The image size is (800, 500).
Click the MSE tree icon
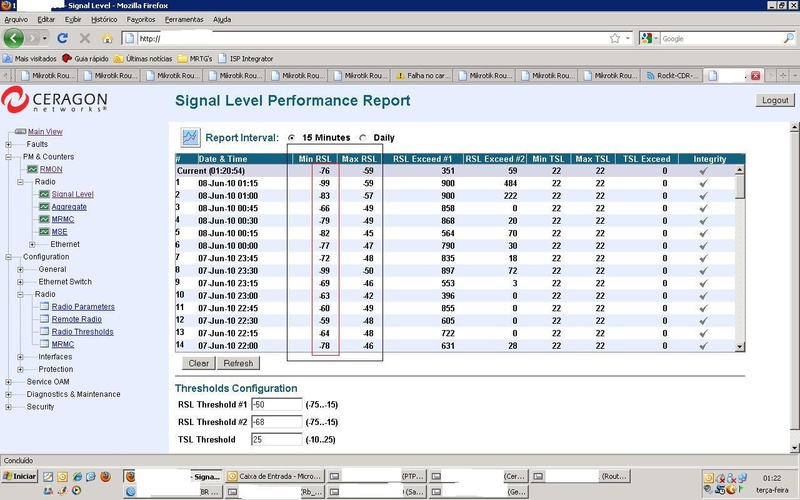[44, 232]
